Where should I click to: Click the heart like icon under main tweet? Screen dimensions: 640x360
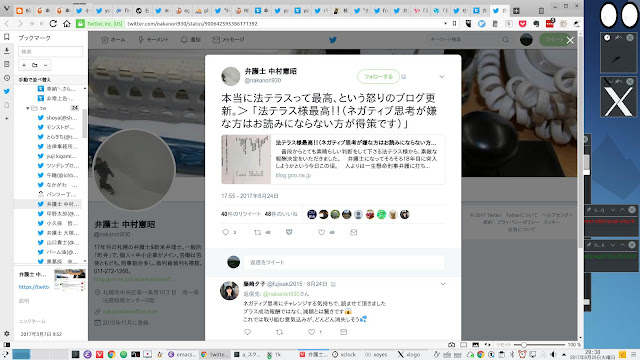point(321,232)
